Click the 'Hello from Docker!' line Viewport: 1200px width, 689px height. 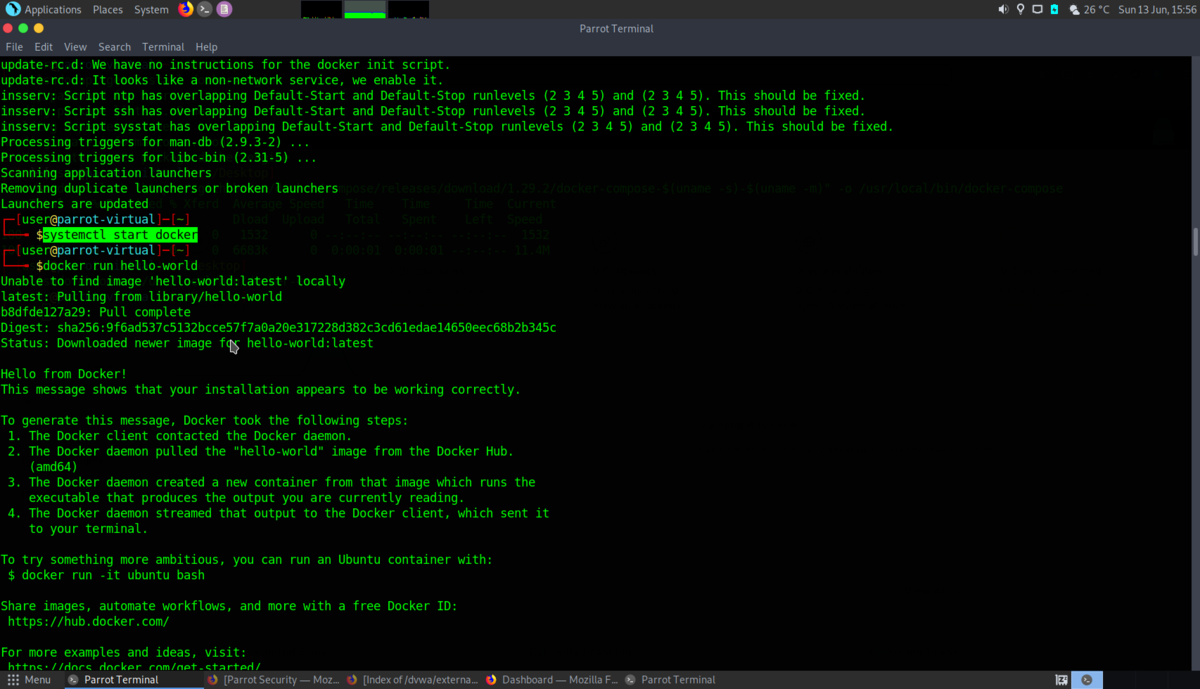pos(64,374)
